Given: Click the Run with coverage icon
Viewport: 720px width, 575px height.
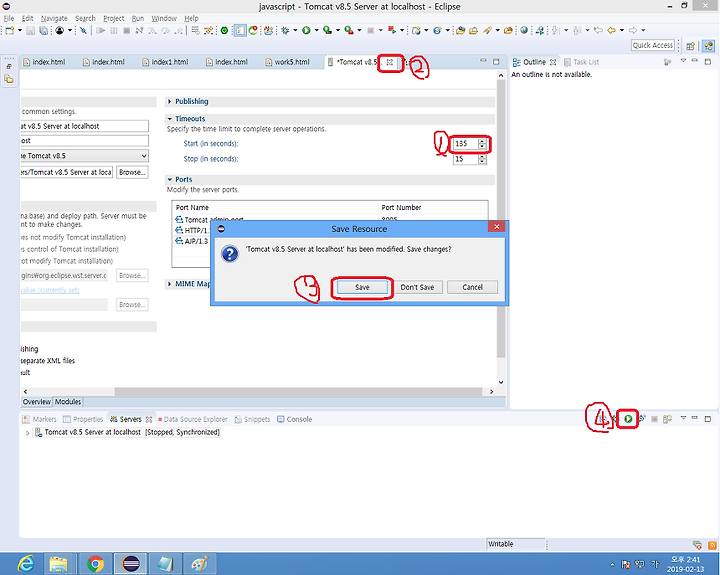Looking at the screenshot, I should point(327,30).
